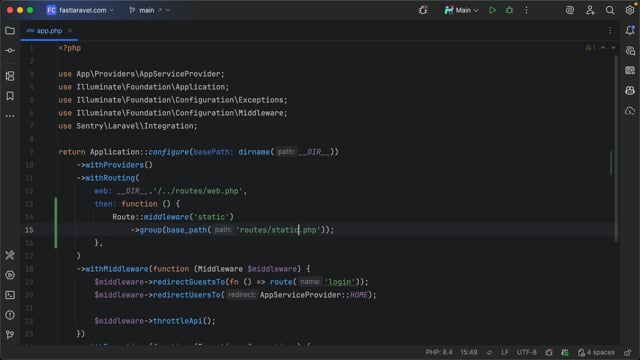Open editor tab options menu
This screenshot has height=360, width=640.
pyautogui.click(x=610, y=31)
